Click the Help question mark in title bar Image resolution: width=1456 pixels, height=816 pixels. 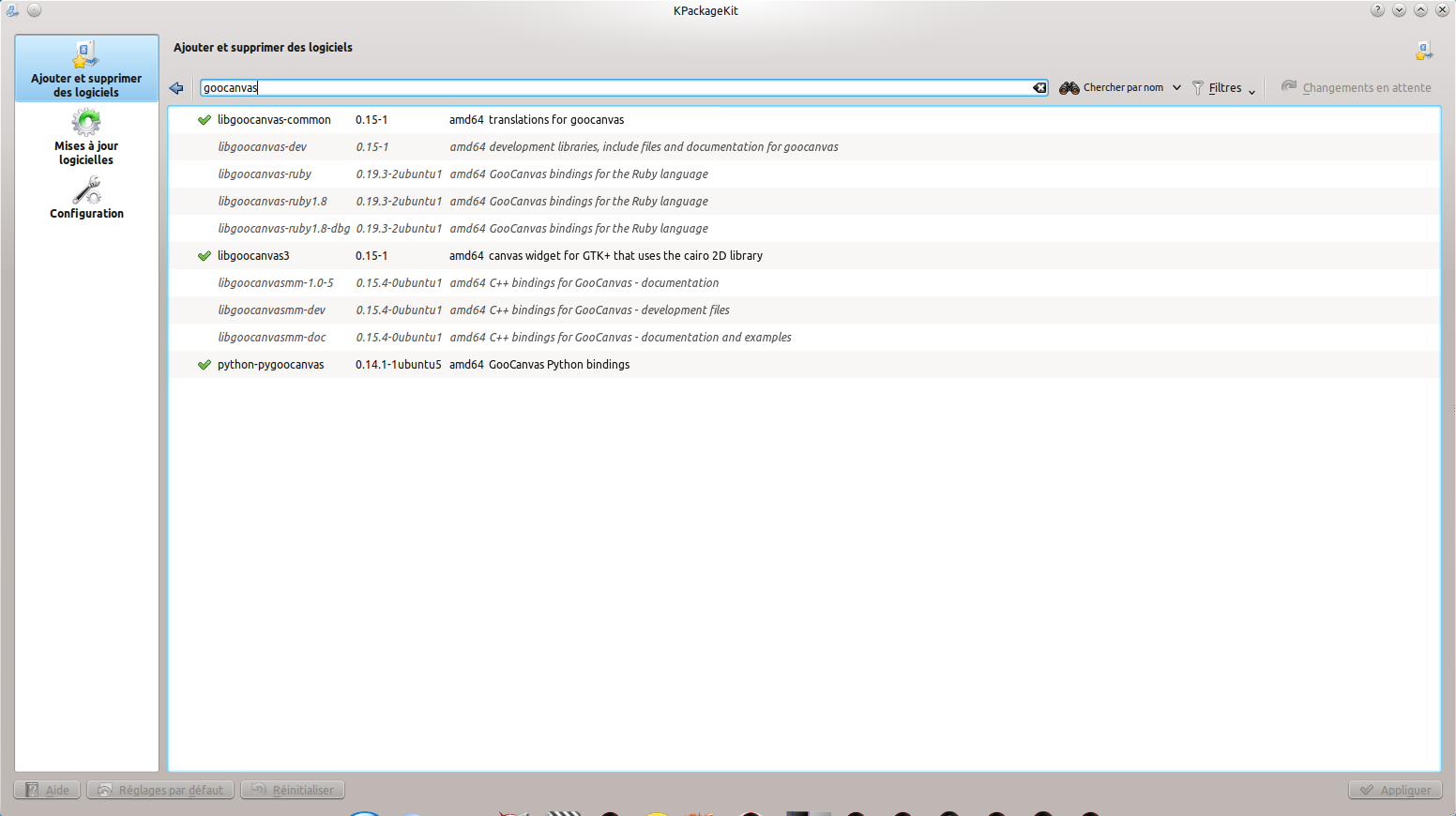(1377, 10)
